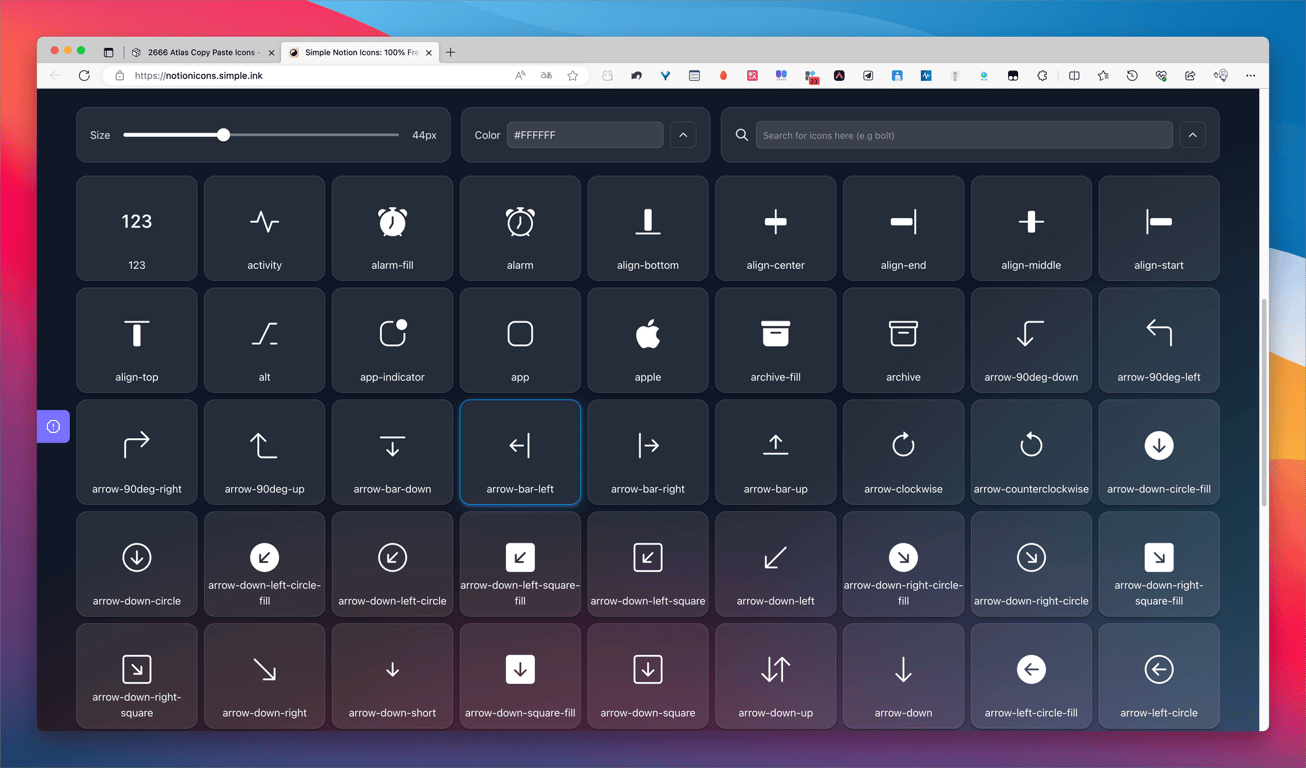Choose the archive-fill icon
Image resolution: width=1306 pixels, height=768 pixels.
click(x=775, y=340)
